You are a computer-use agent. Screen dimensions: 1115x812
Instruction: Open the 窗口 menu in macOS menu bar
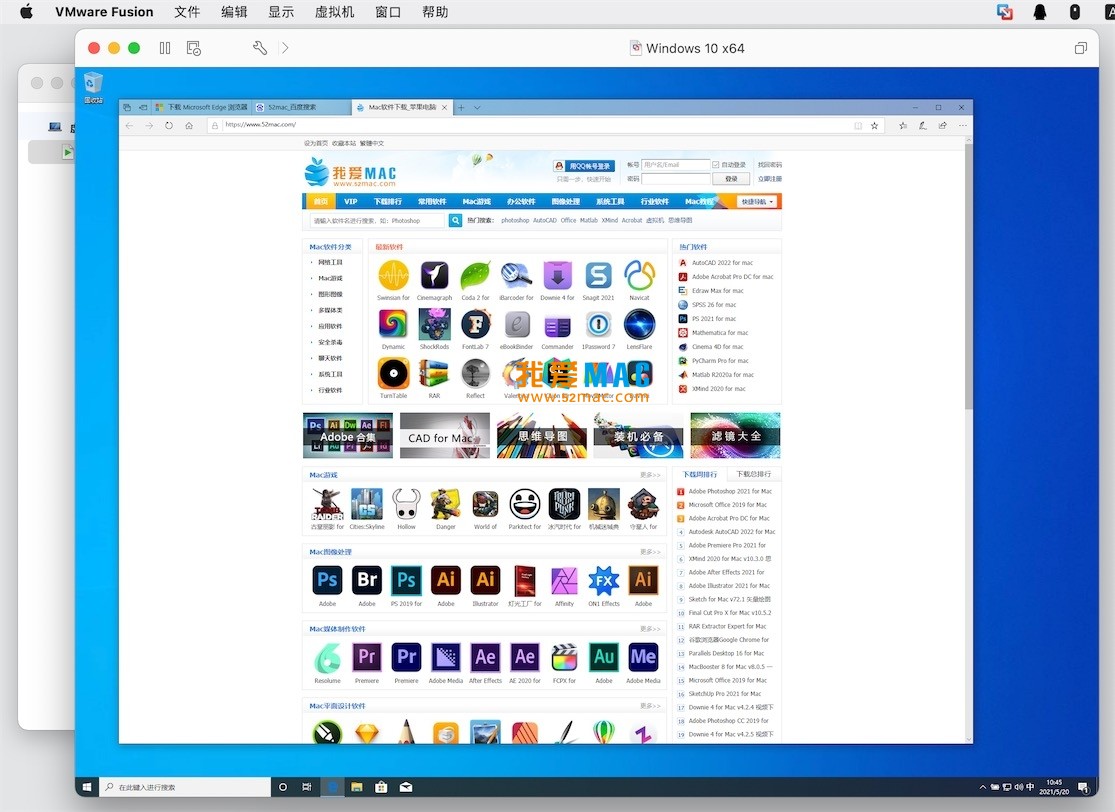pos(388,12)
